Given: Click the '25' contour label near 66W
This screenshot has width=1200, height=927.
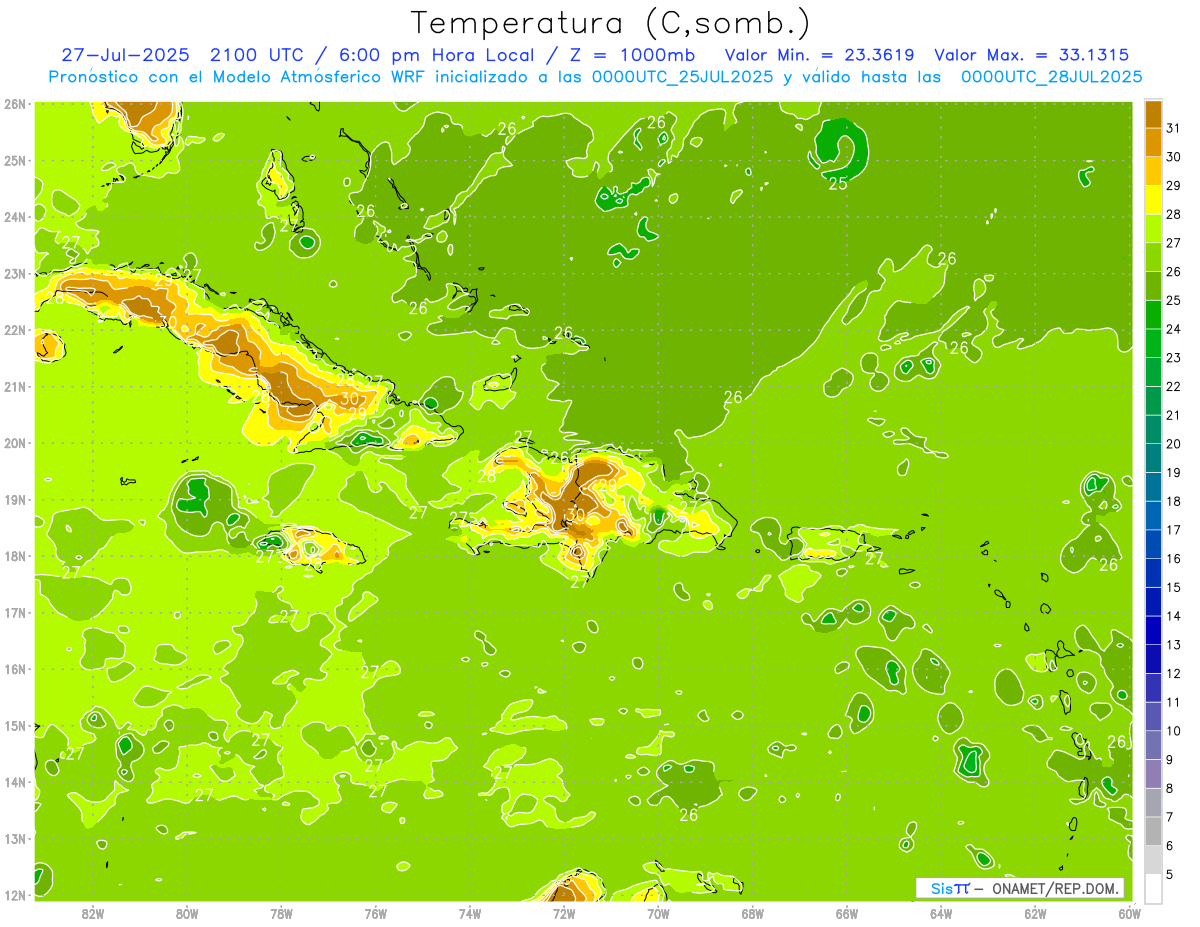Looking at the screenshot, I should click(838, 183).
